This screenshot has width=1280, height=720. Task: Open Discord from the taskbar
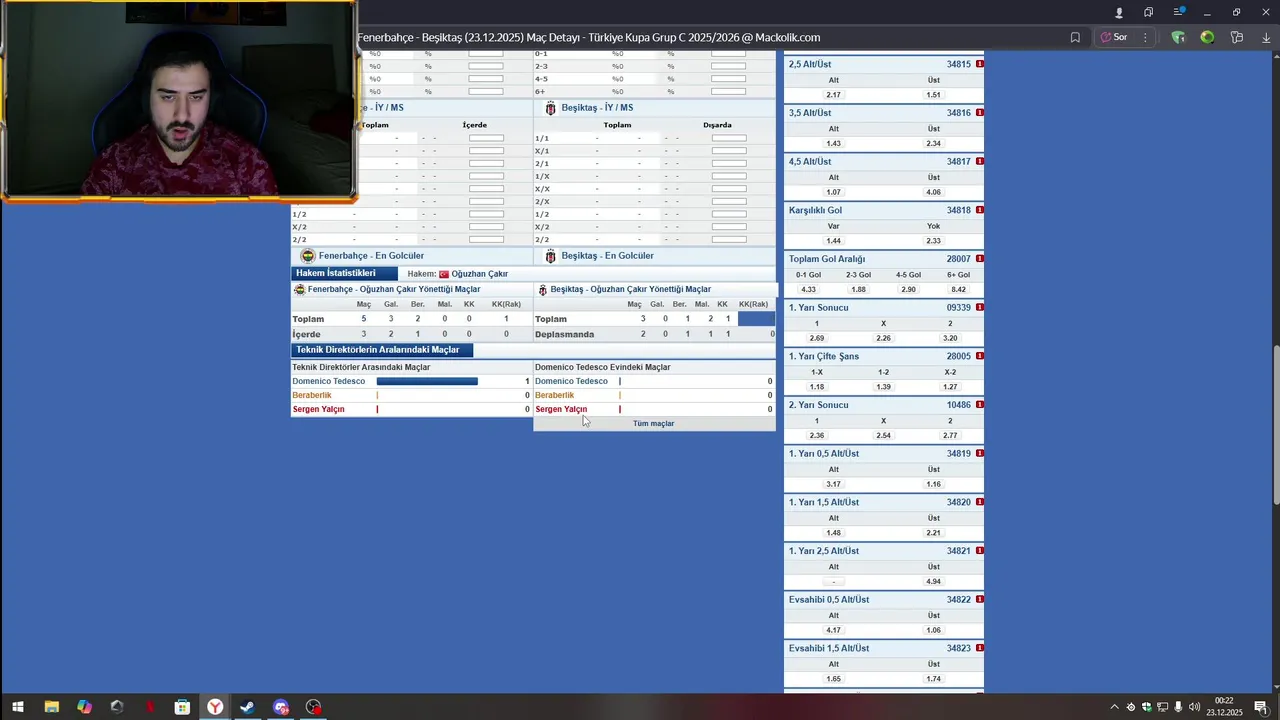pyautogui.click(x=281, y=707)
